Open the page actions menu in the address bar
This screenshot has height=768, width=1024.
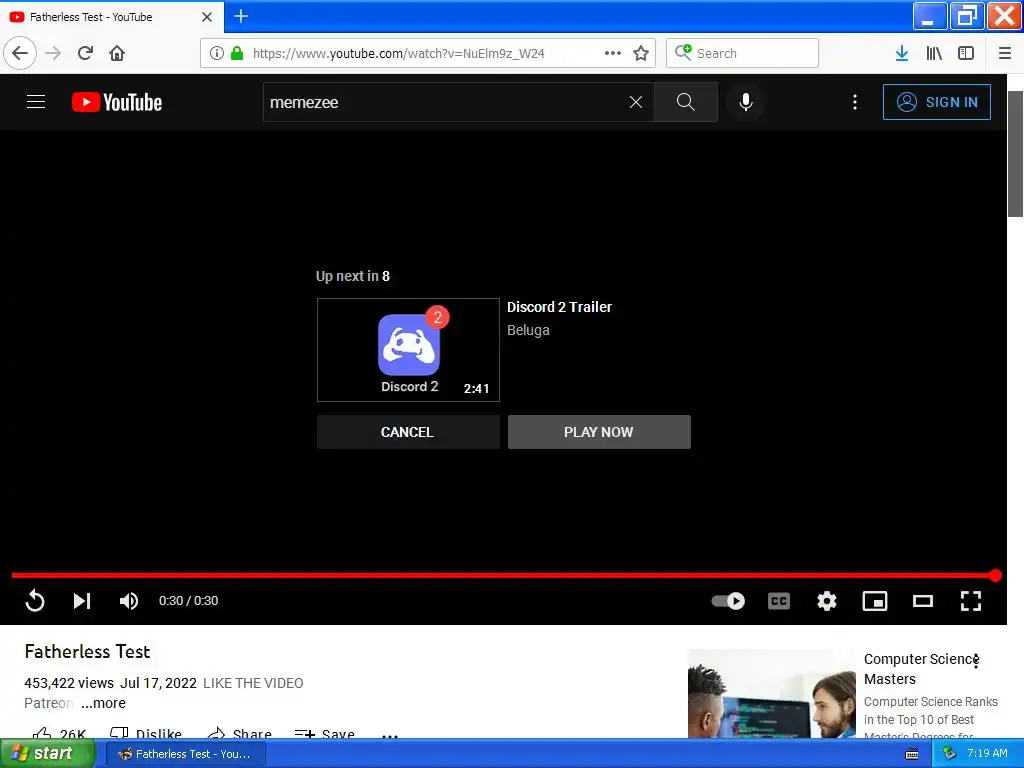(613, 53)
